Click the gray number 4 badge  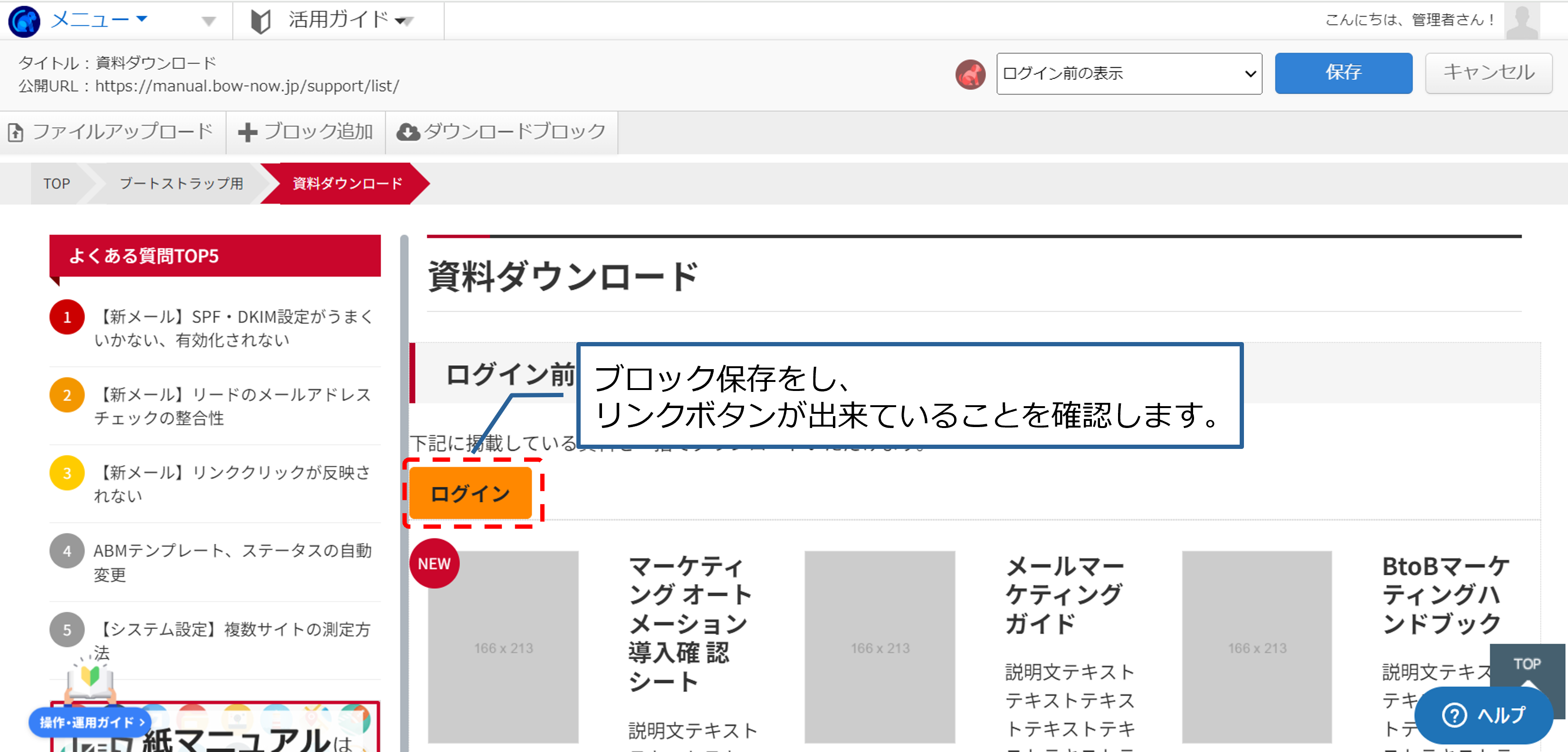(x=67, y=551)
